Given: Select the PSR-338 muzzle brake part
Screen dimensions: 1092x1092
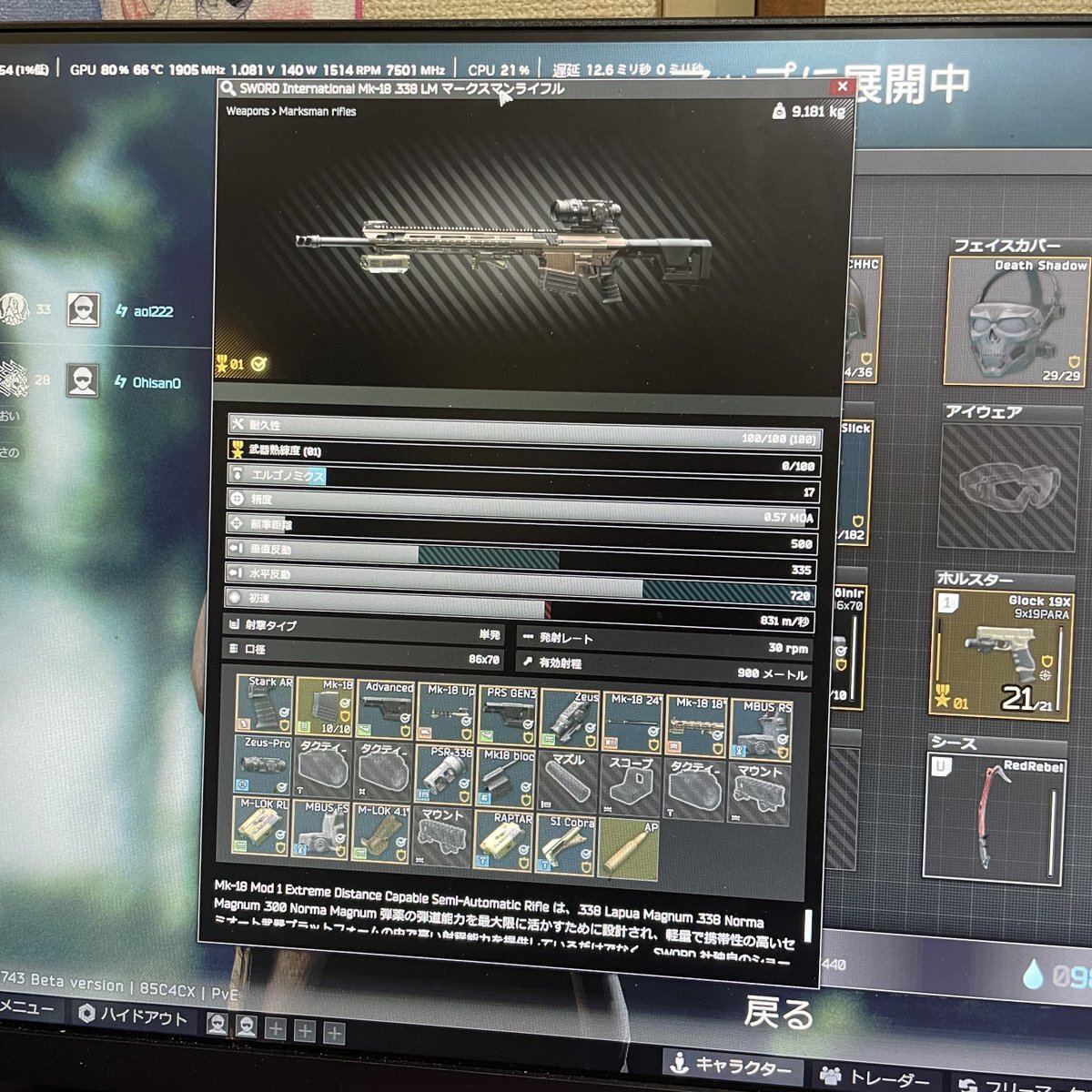Looking at the screenshot, I should pos(445,774).
